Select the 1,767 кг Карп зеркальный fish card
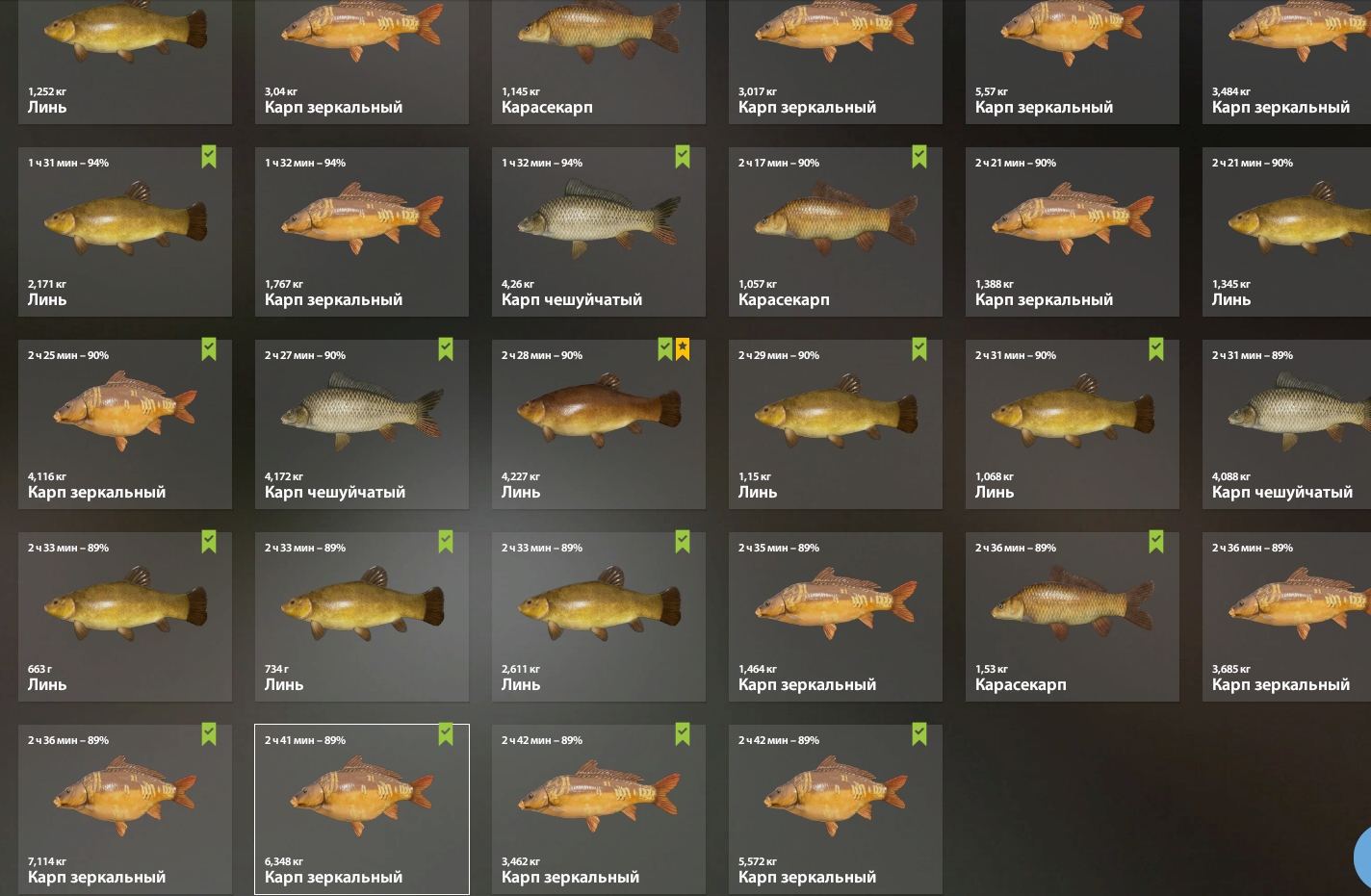 coord(362,232)
